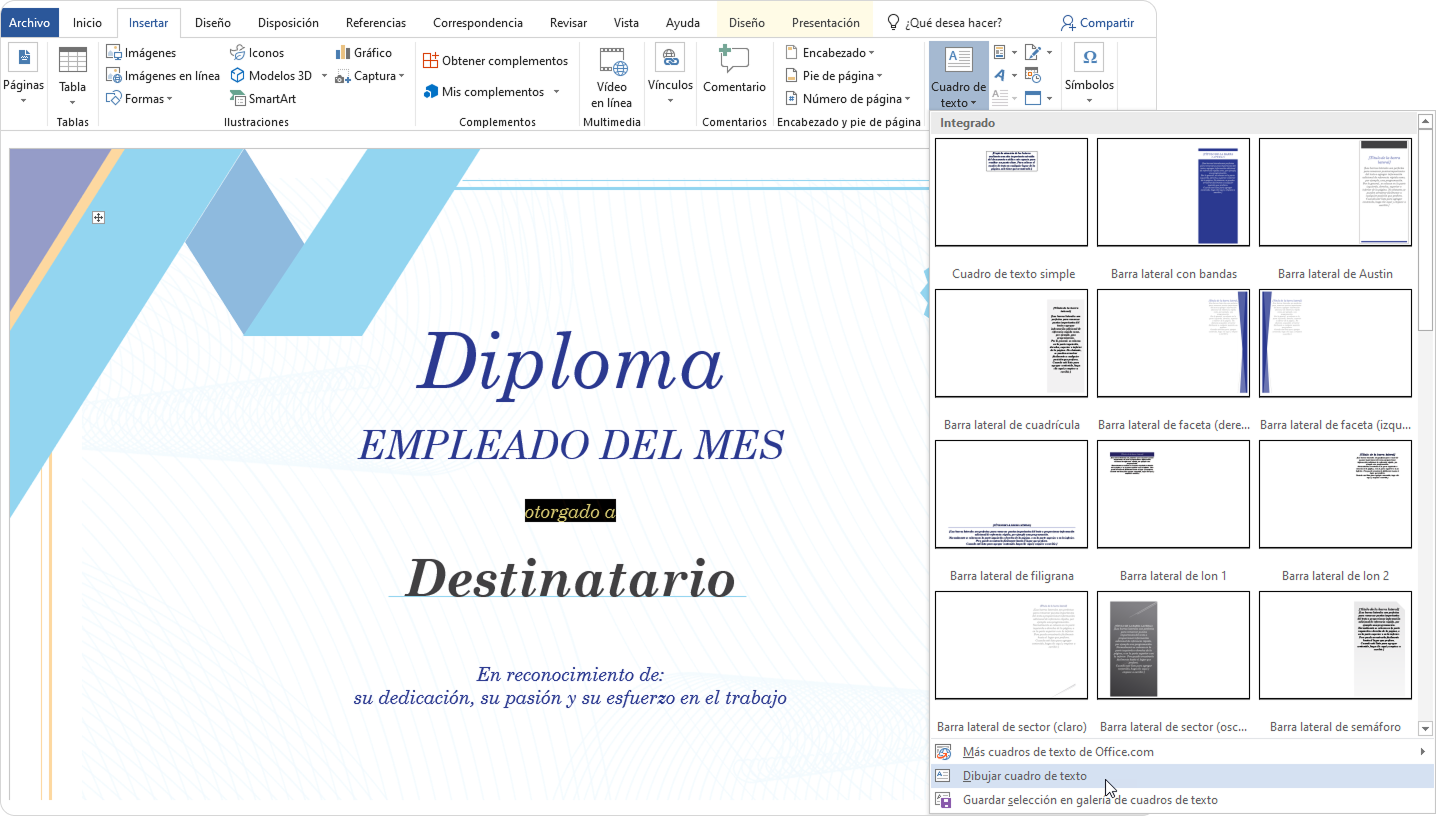Screen dimensions: 1436x816
Task: Open the Archivo tab
Action: tap(29, 23)
